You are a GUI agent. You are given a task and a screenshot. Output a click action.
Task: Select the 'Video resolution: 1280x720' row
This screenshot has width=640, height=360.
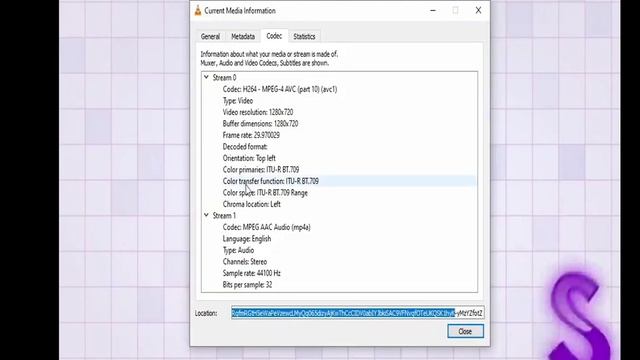tap(258, 112)
